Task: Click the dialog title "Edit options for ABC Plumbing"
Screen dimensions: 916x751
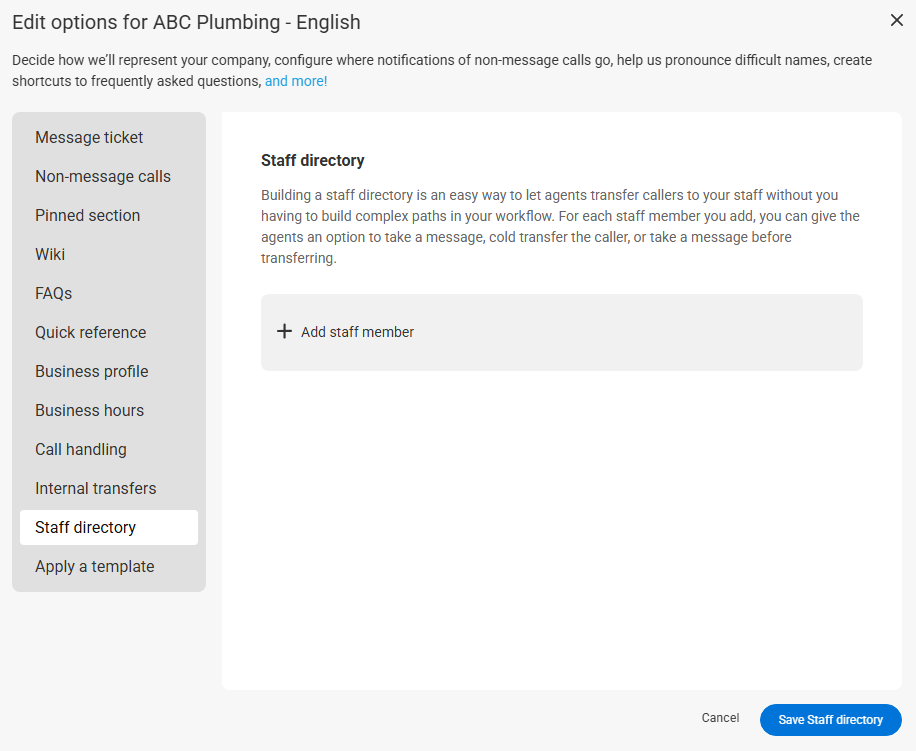Action: [x=186, y=22]
